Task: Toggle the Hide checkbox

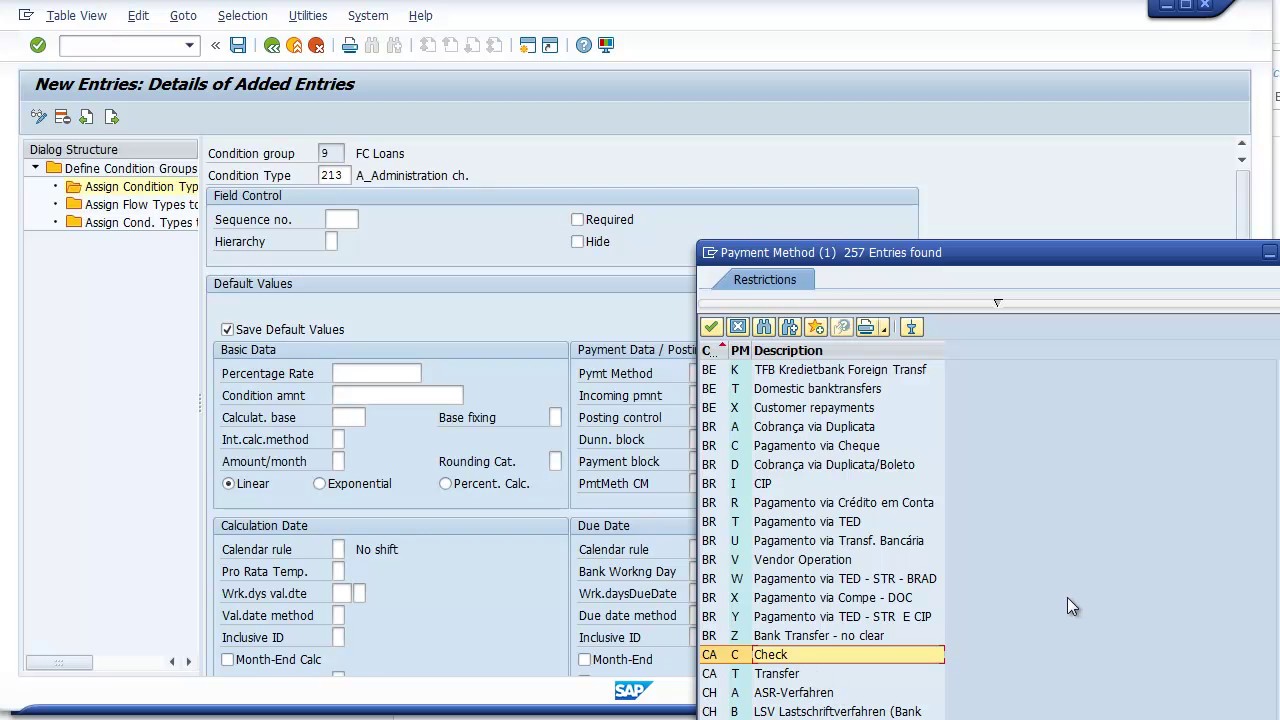Action: [577, 241]
